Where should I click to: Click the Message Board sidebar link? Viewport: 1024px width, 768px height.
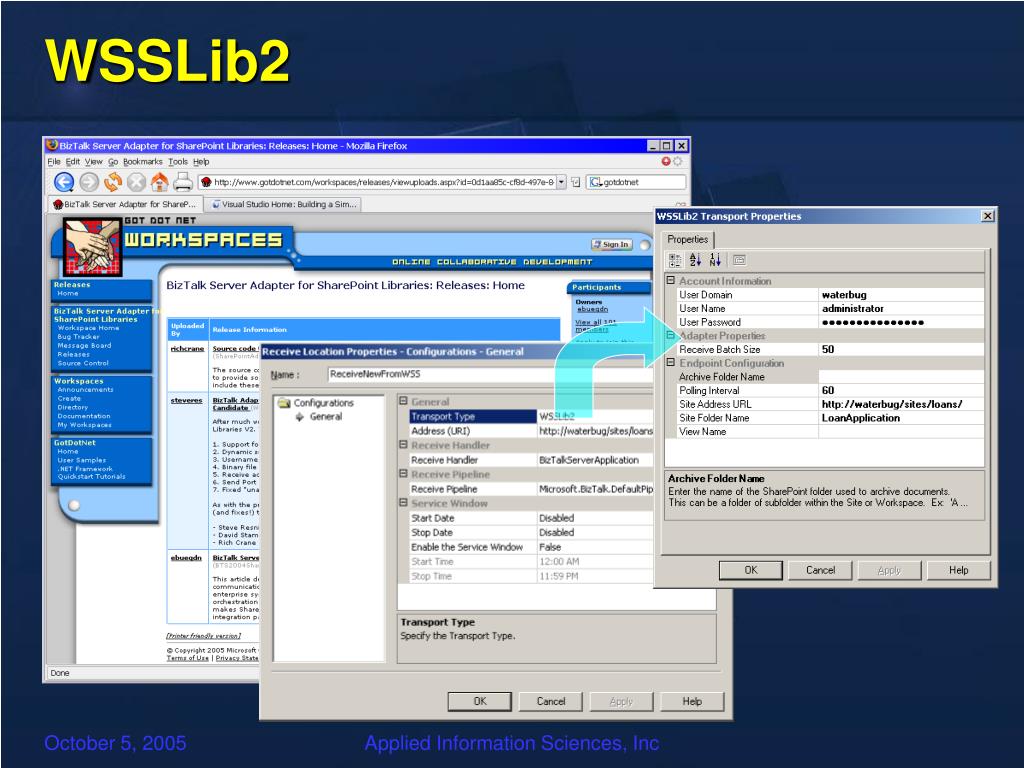pos(84,345)
